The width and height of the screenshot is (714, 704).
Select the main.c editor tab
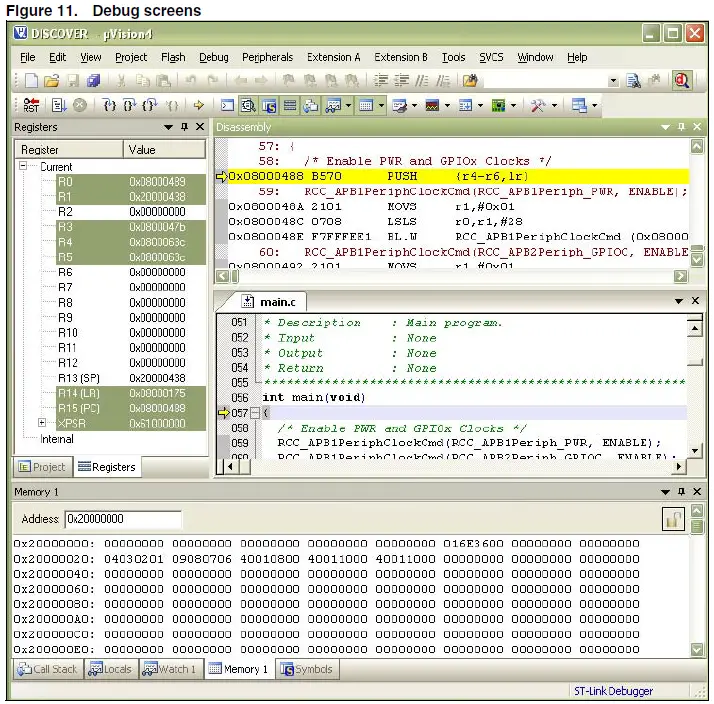[272, 301]
